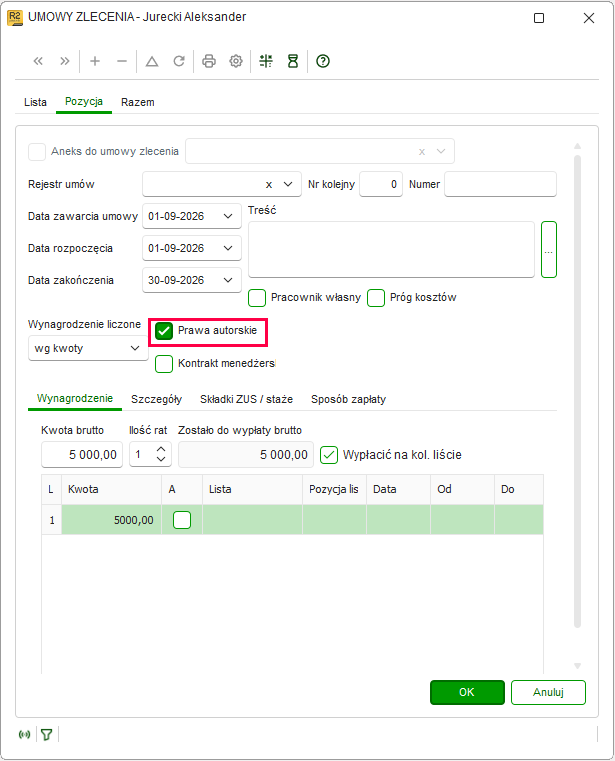Screen dimensions: 615x761
Task: Open Data zawarcia umowy date picker
Action: (x=228, y=216)
